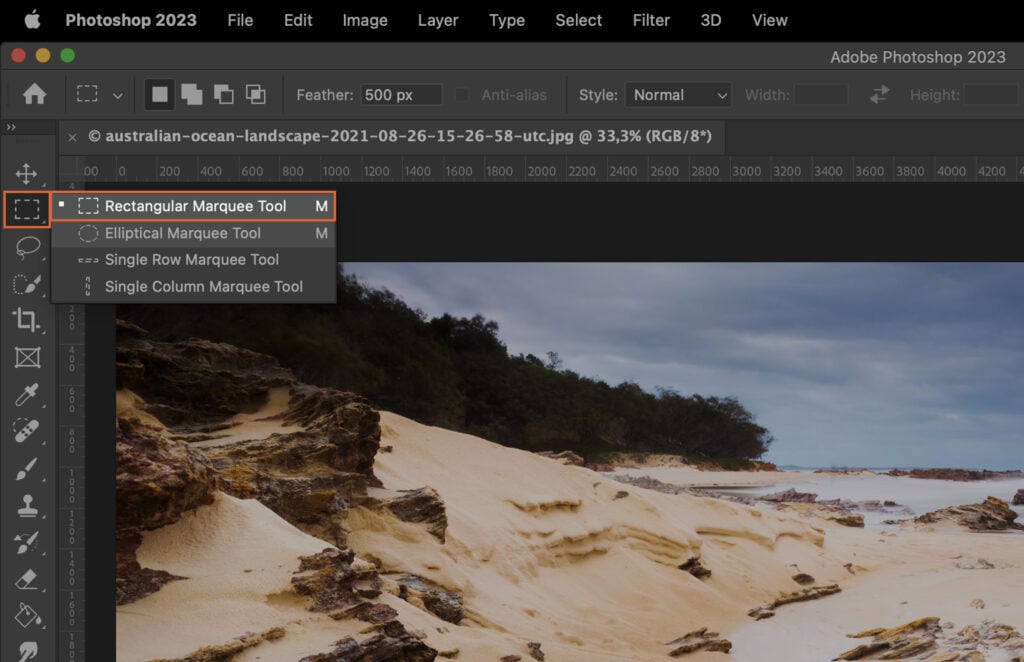This screenshot has height=662, width=1024.
Task: Select the Clone Stamp tool
Action: pos(28,505)
